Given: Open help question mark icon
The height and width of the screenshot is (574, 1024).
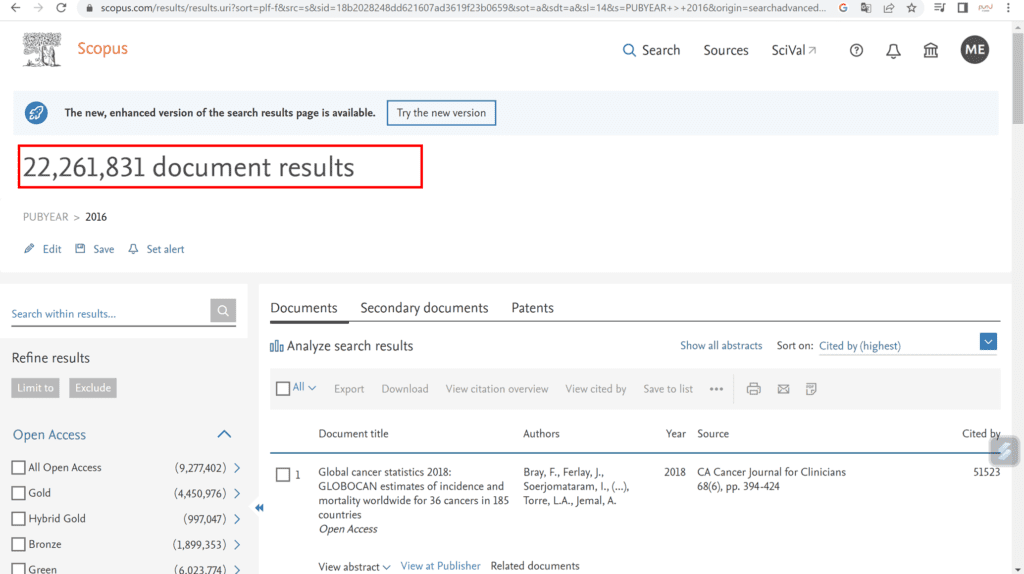Looking at the screenshot, I should pyautogui.click(x=856, y=50).
